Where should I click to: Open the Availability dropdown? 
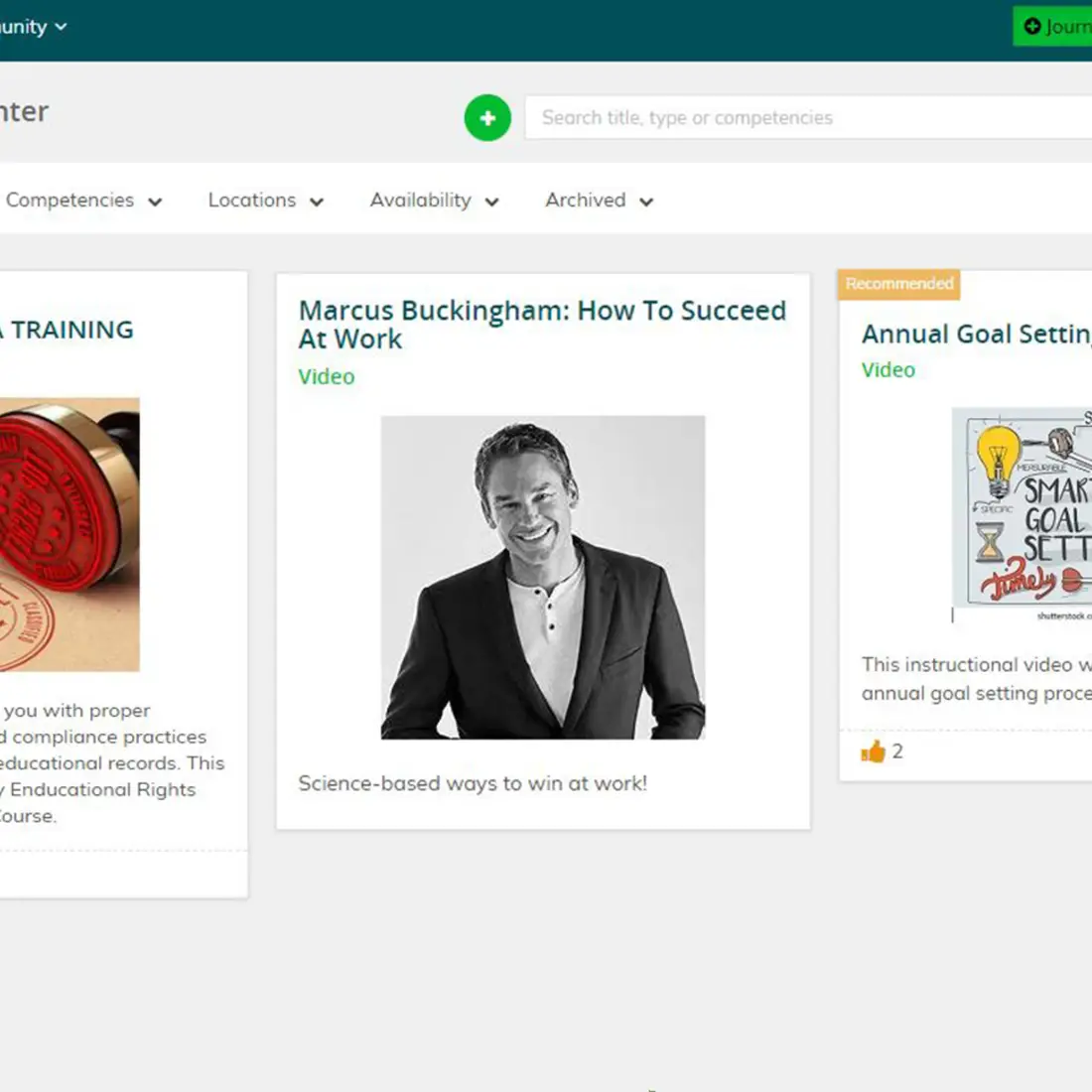pyautogui.click(x=434, y=201)
